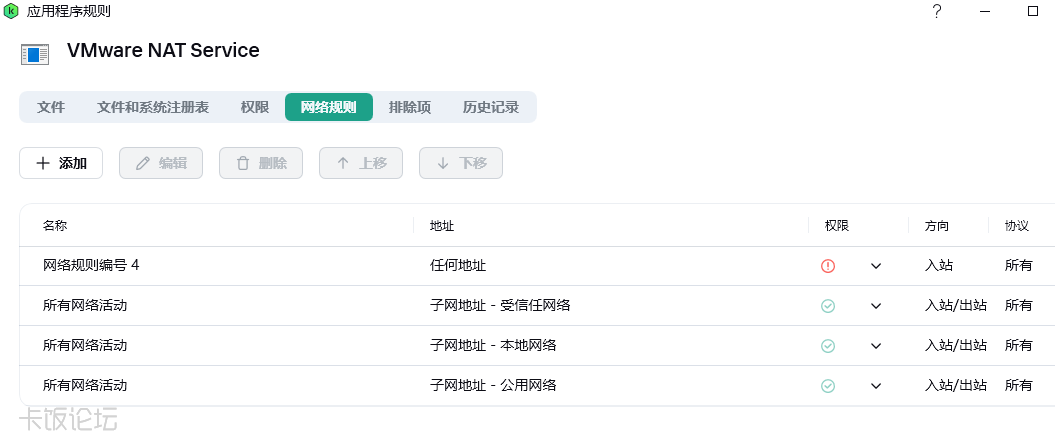Click the 权限 column header
Screen dimensions: 1055x442
(x=837, y=225)
